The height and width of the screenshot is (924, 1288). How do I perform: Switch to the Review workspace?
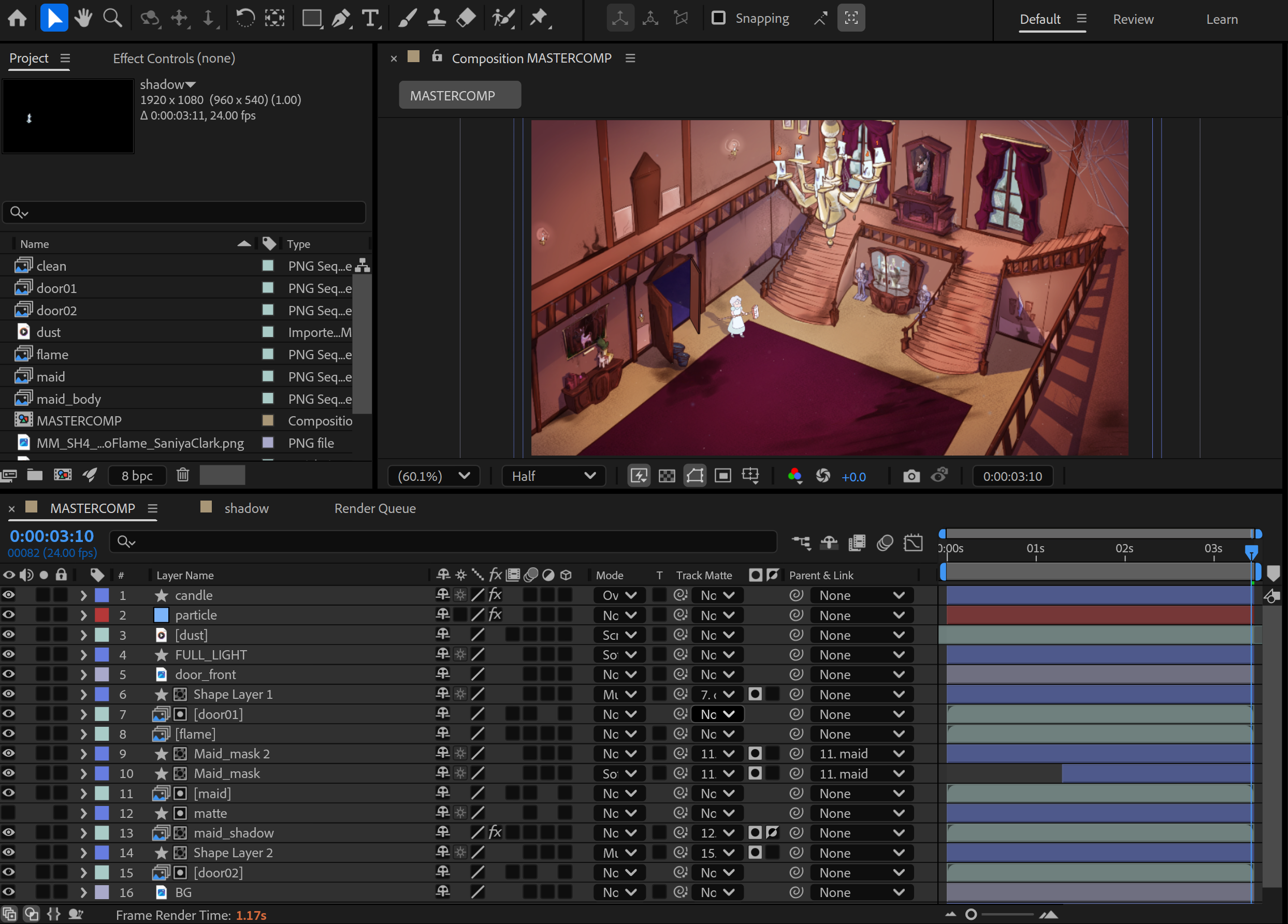coord(1133,19)
